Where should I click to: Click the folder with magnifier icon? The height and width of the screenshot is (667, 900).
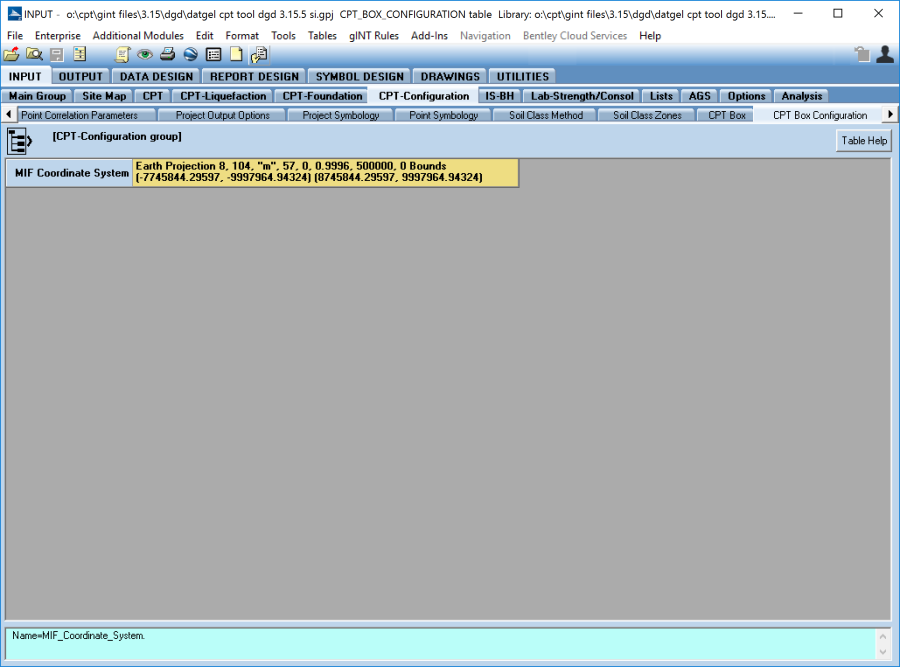click(x=34, y=55)
